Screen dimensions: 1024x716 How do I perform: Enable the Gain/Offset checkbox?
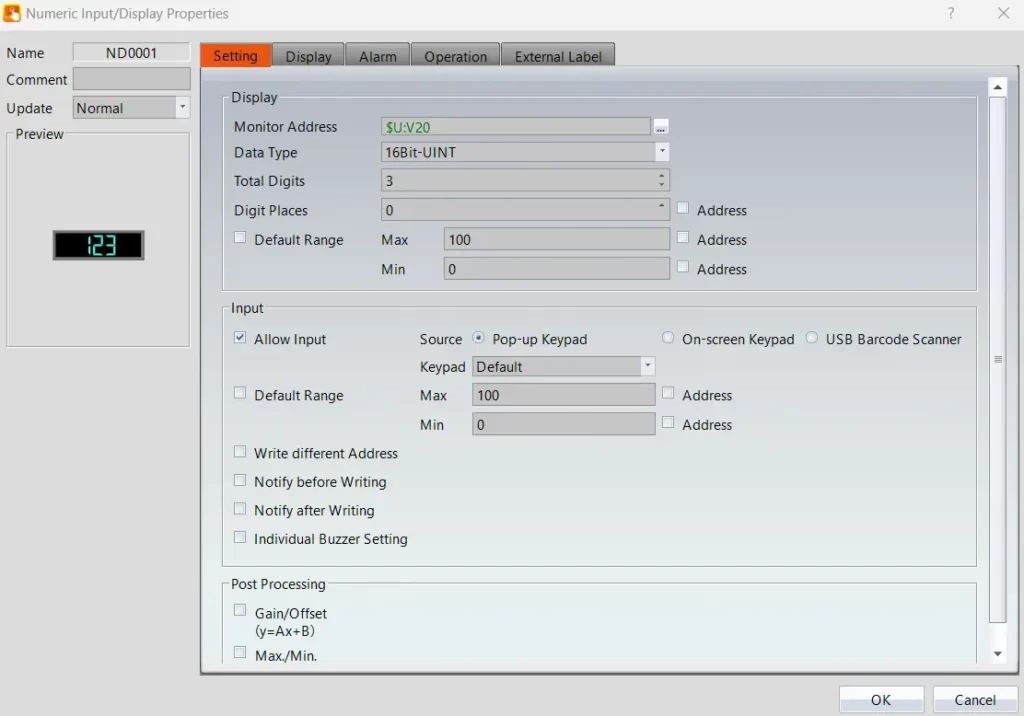(x=240, y=609)
